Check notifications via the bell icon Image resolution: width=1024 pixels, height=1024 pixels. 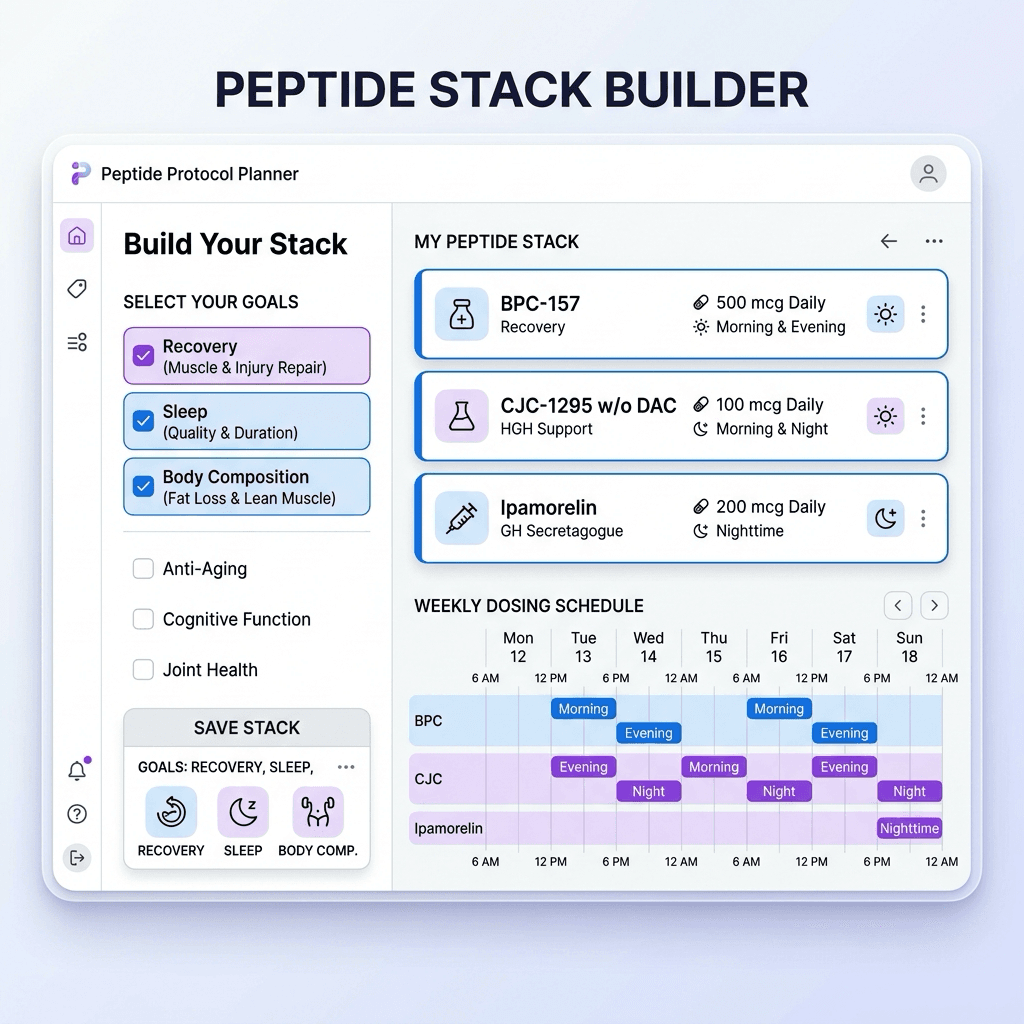[x=77, y=770]
